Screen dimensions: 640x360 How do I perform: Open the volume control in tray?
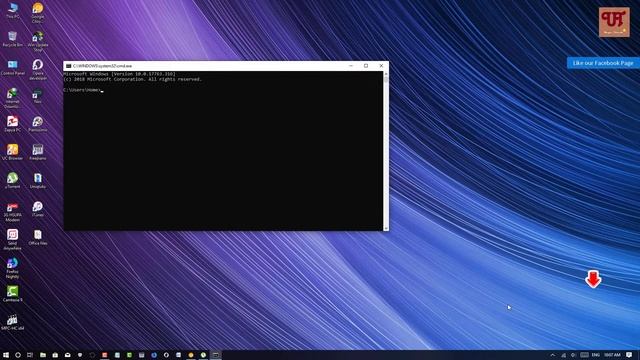coord(573,355)
